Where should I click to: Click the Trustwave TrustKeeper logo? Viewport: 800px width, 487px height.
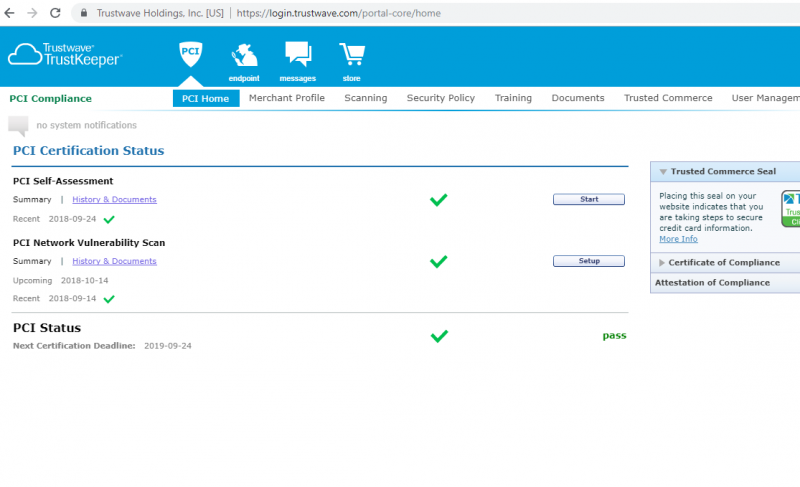[x=66, y=55]
